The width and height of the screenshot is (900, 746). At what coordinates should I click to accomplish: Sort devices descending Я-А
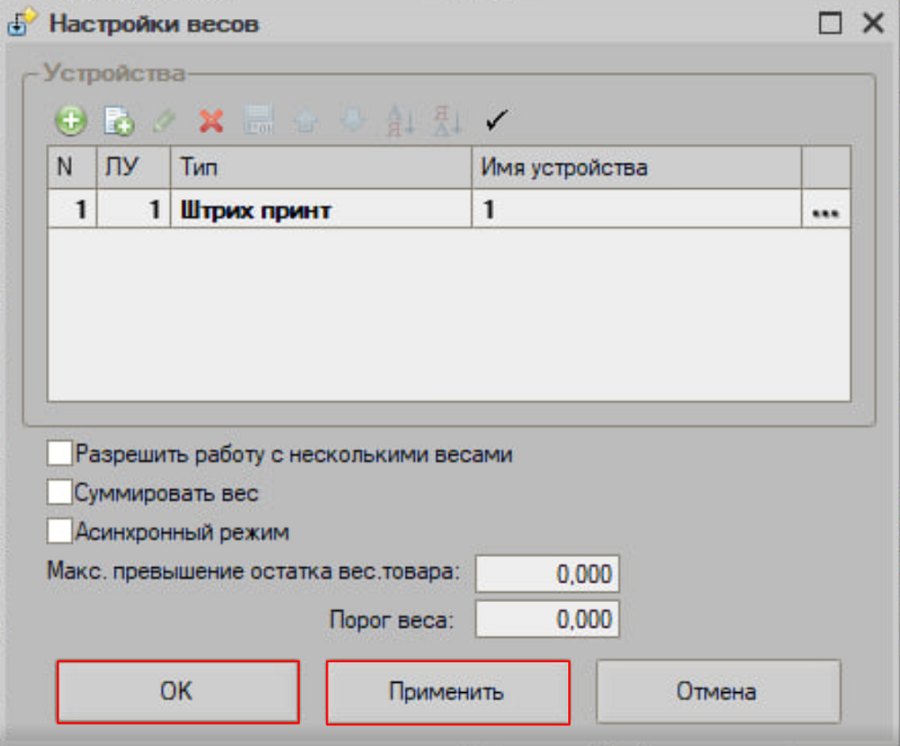(447, 121)
